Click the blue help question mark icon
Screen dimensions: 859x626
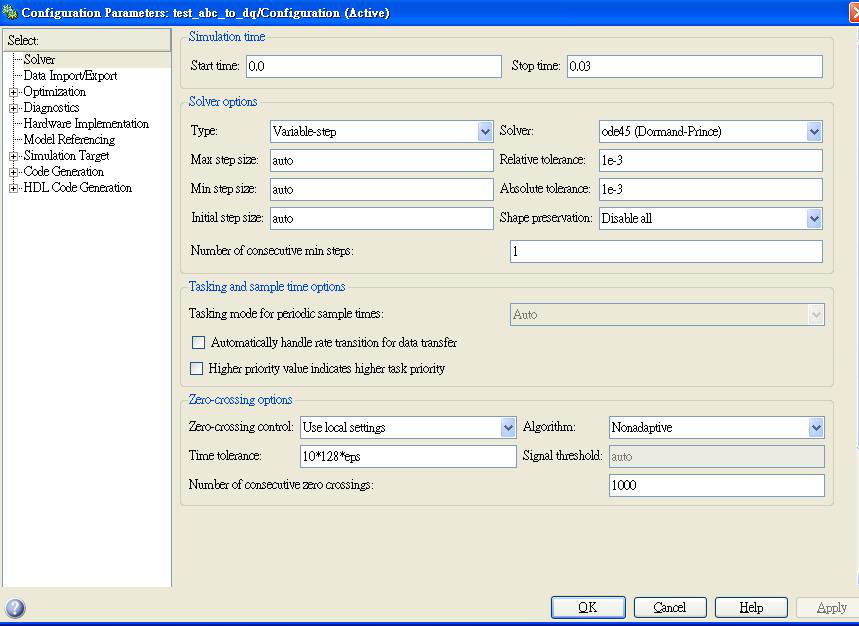[16, 608]
